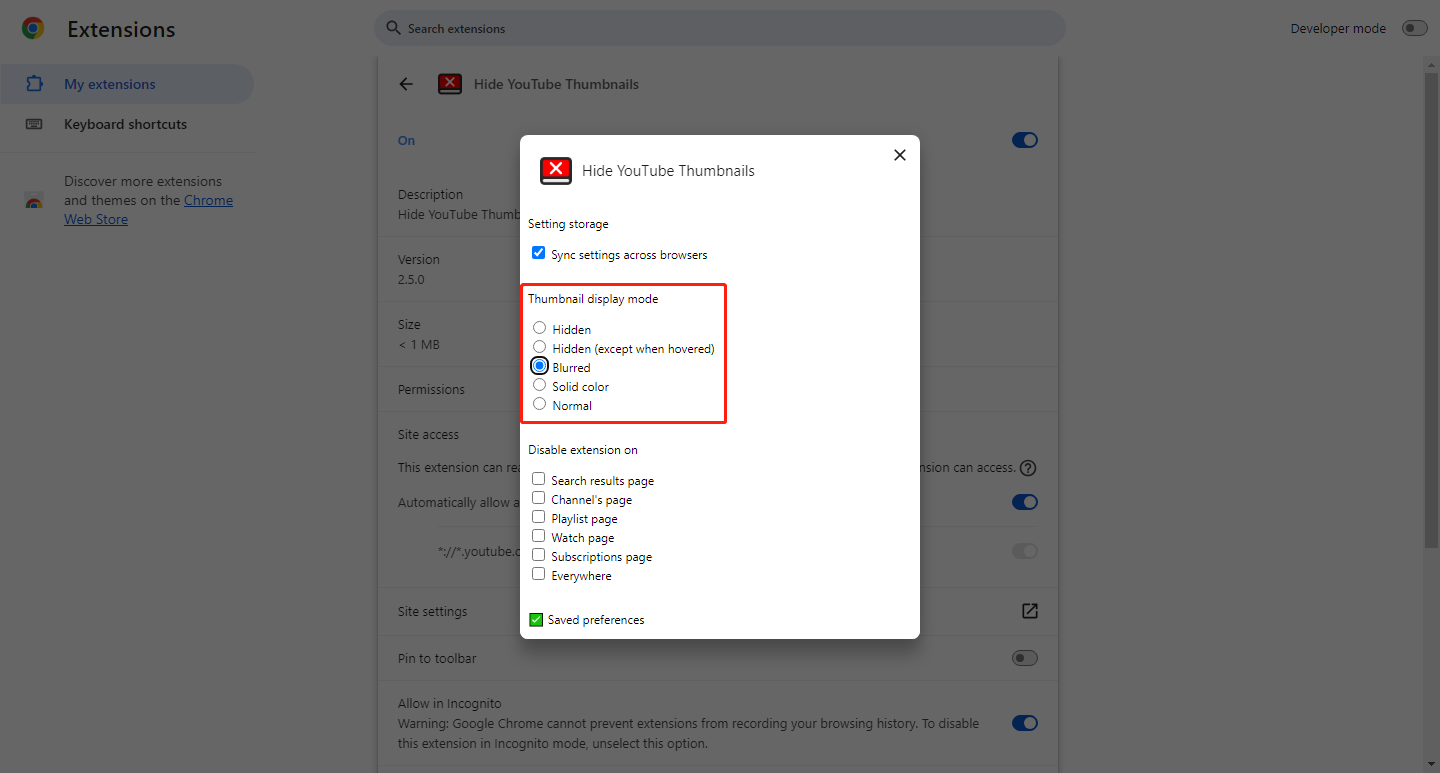Click Hide YouTube Thumbnails icon in page header
This screenshot has width=1440, height=773.
click(450, 84)
